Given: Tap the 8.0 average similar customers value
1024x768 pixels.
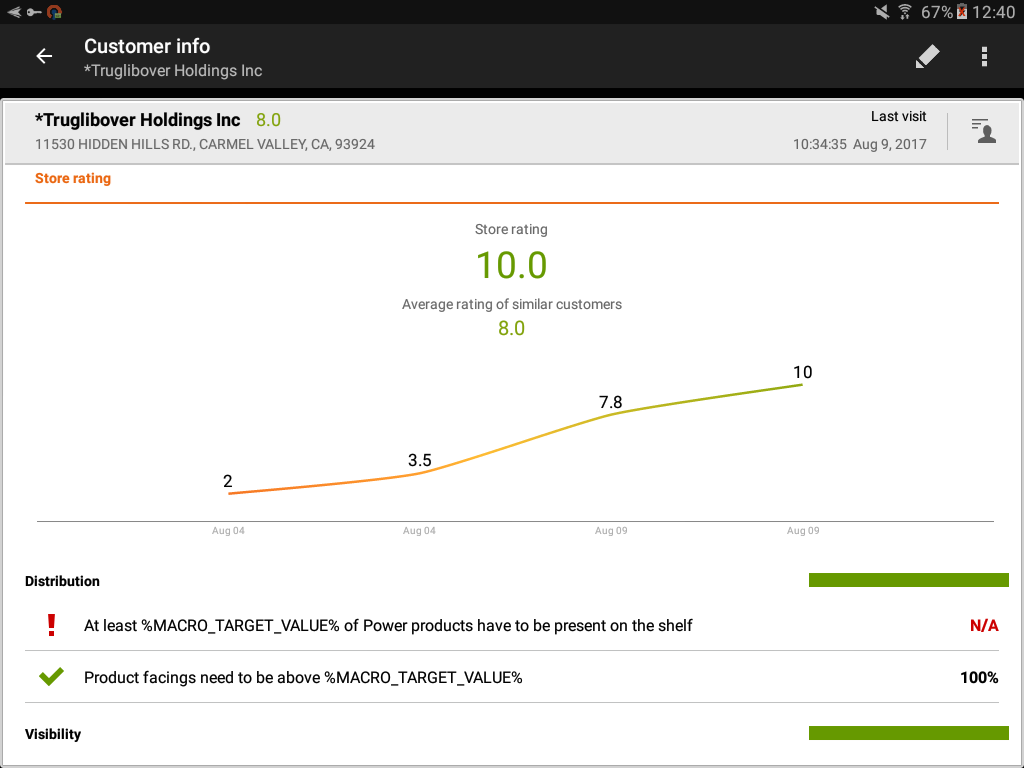Looking at the screenshot, I should point(511,328).
